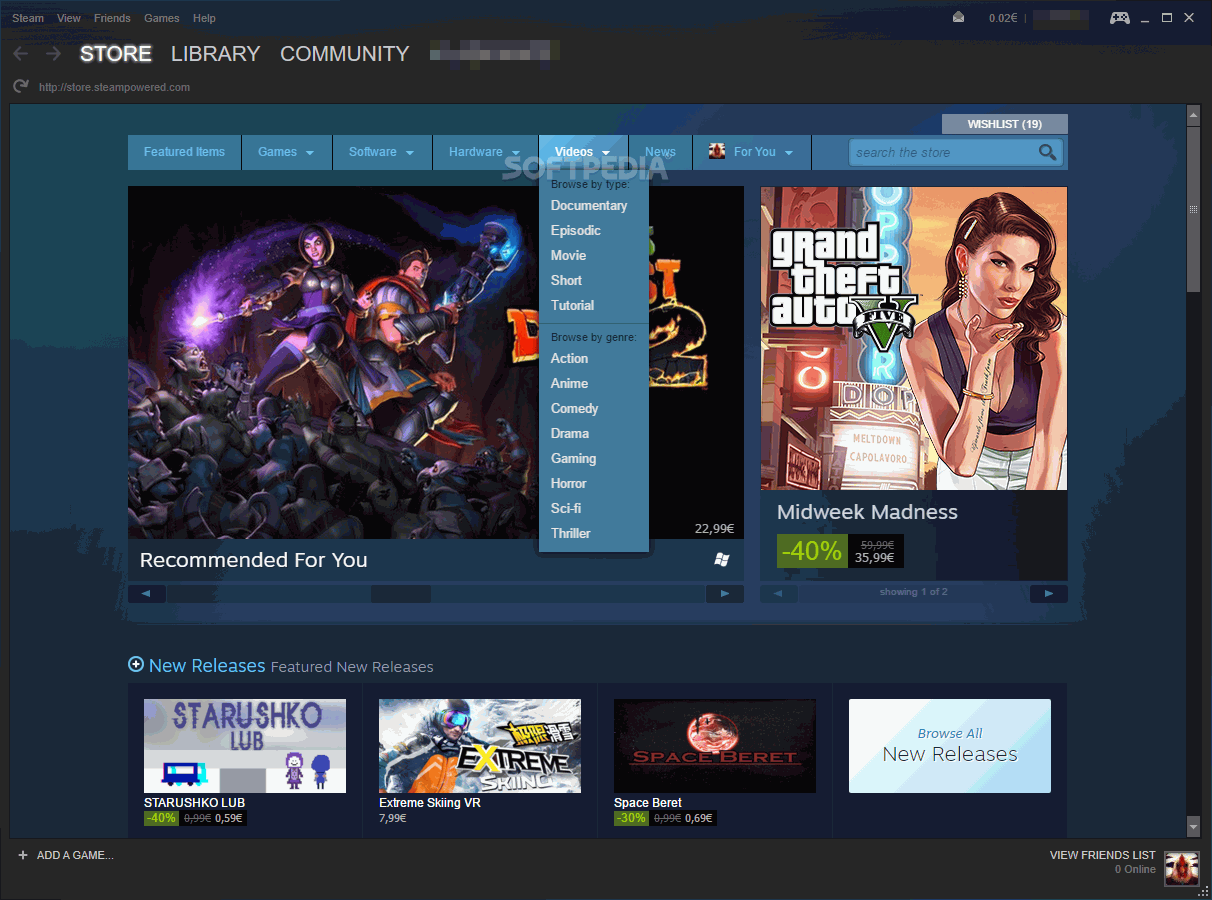Screen dimensions: 1212x900
Task: Open Featured Items page
Action: (x=184, y=152)
